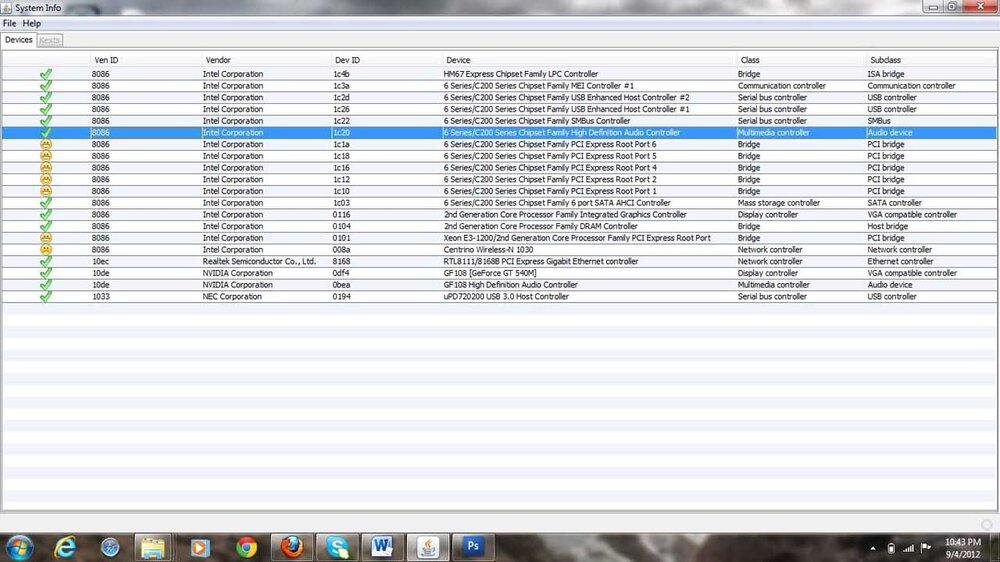
Task: Click green checkmark for HM67 LPC Controller row
Action: pyautogui.click(x=46, y=74)
